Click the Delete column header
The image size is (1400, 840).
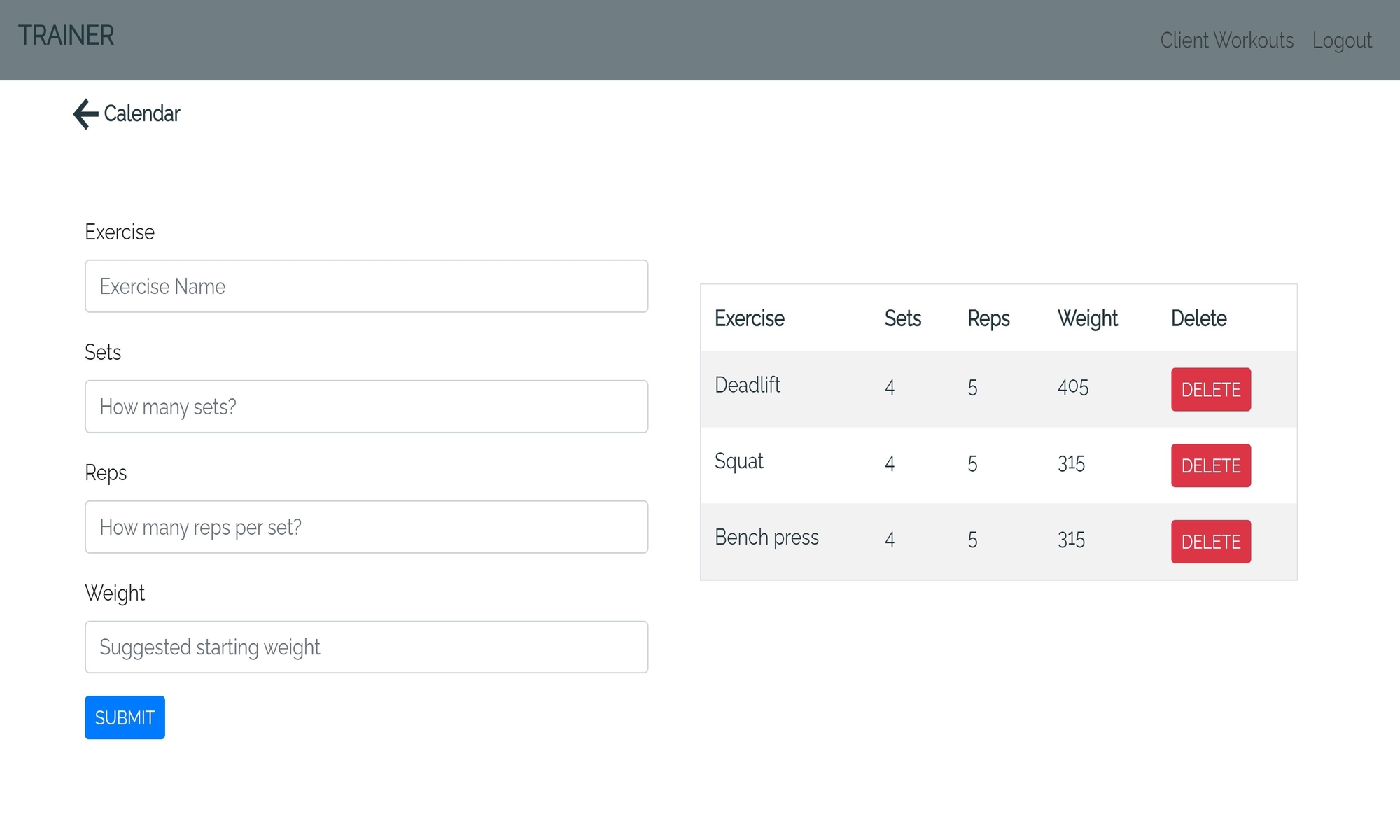1198,318
